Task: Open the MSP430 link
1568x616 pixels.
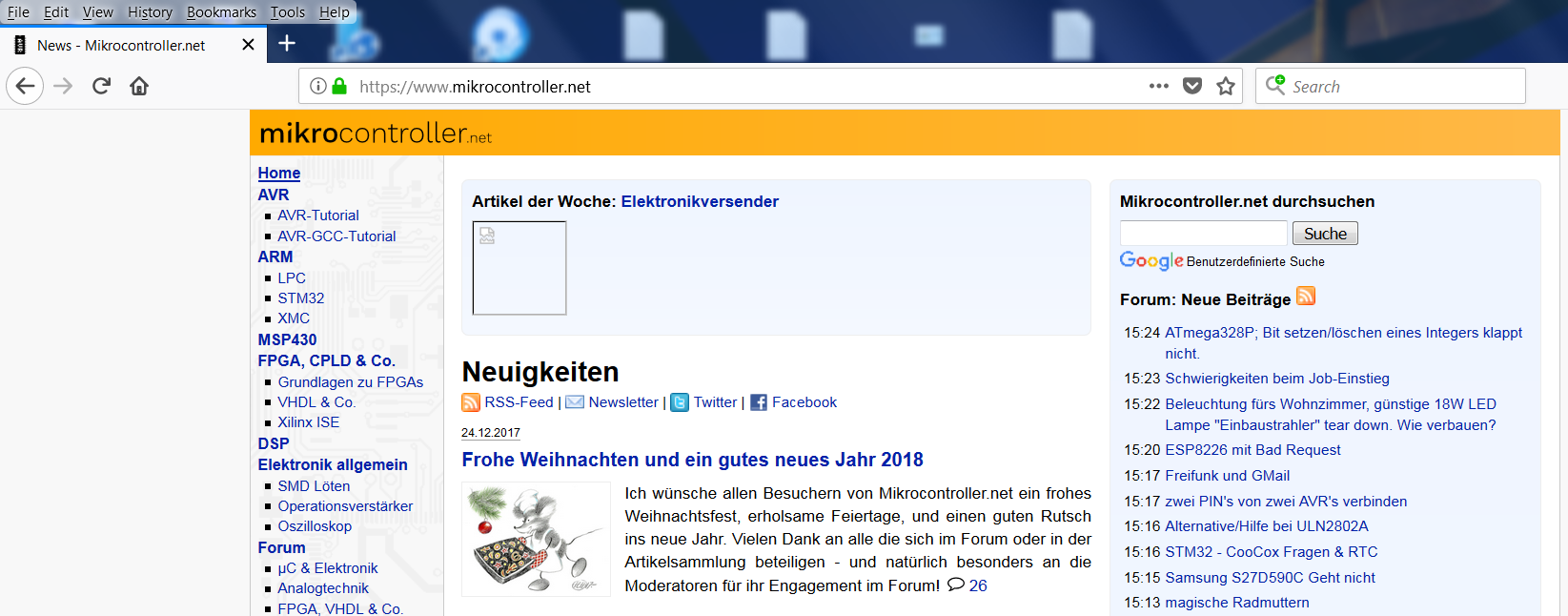Action: pyautogui.click(x=287, y=339)
